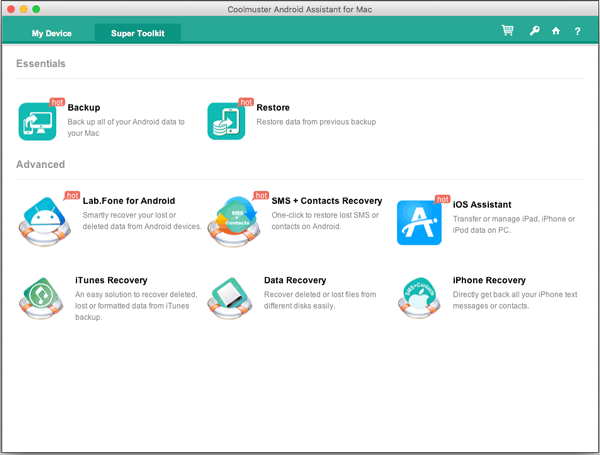Close the window with red button

(11, 9)
